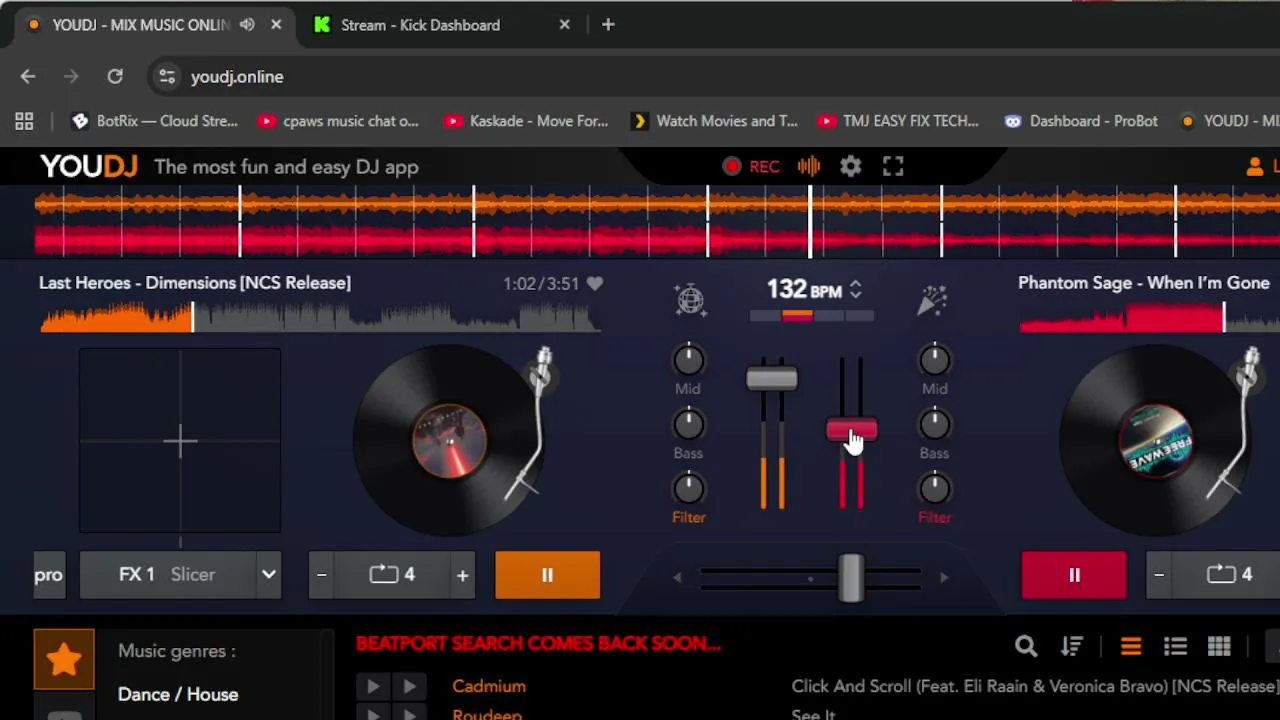
Task: Decrease the right deck loop length
Action: (1159, 575)
